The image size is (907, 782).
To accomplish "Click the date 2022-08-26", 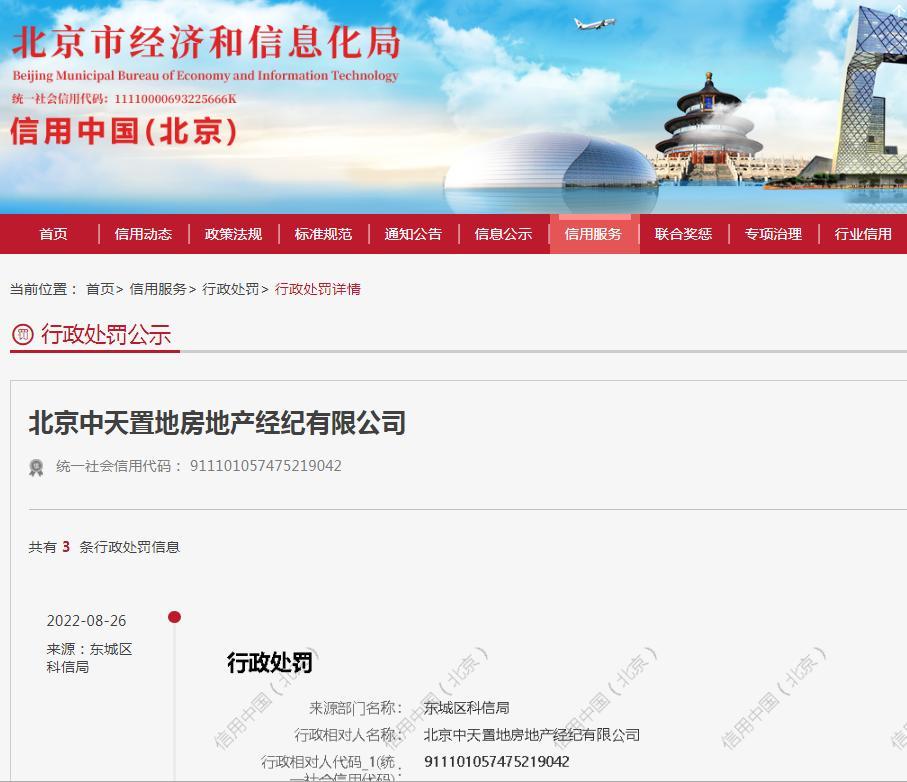I will pyautogui.click(x=86, y=621).
